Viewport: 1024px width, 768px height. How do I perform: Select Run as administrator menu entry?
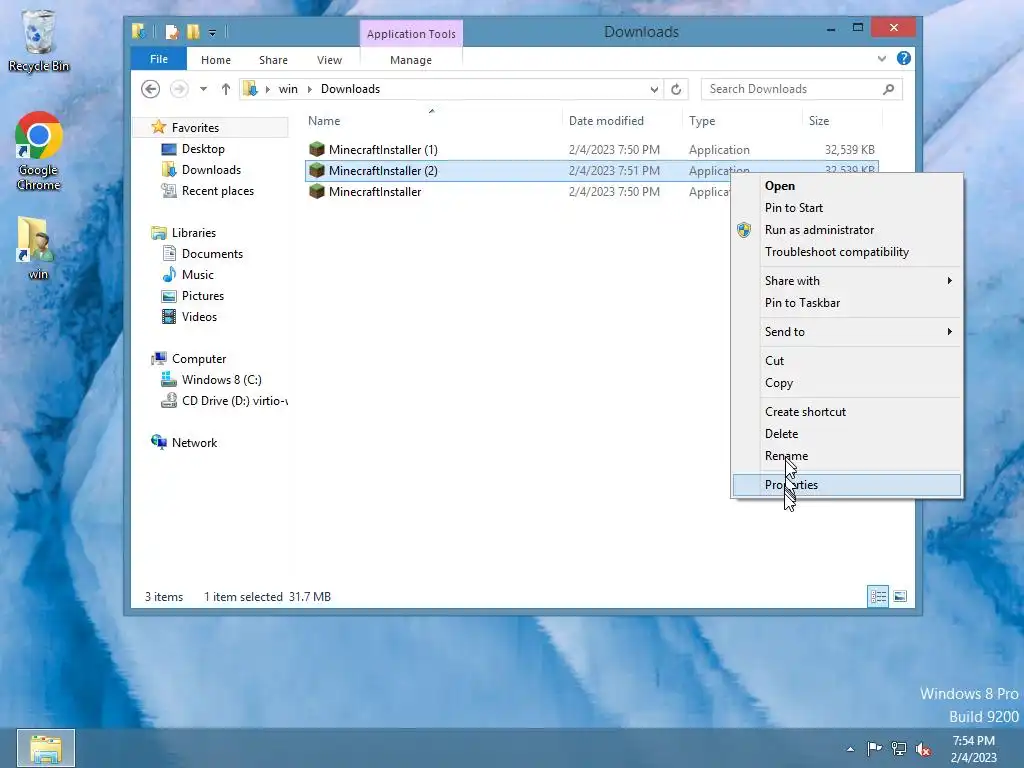(x=847, y=230)
